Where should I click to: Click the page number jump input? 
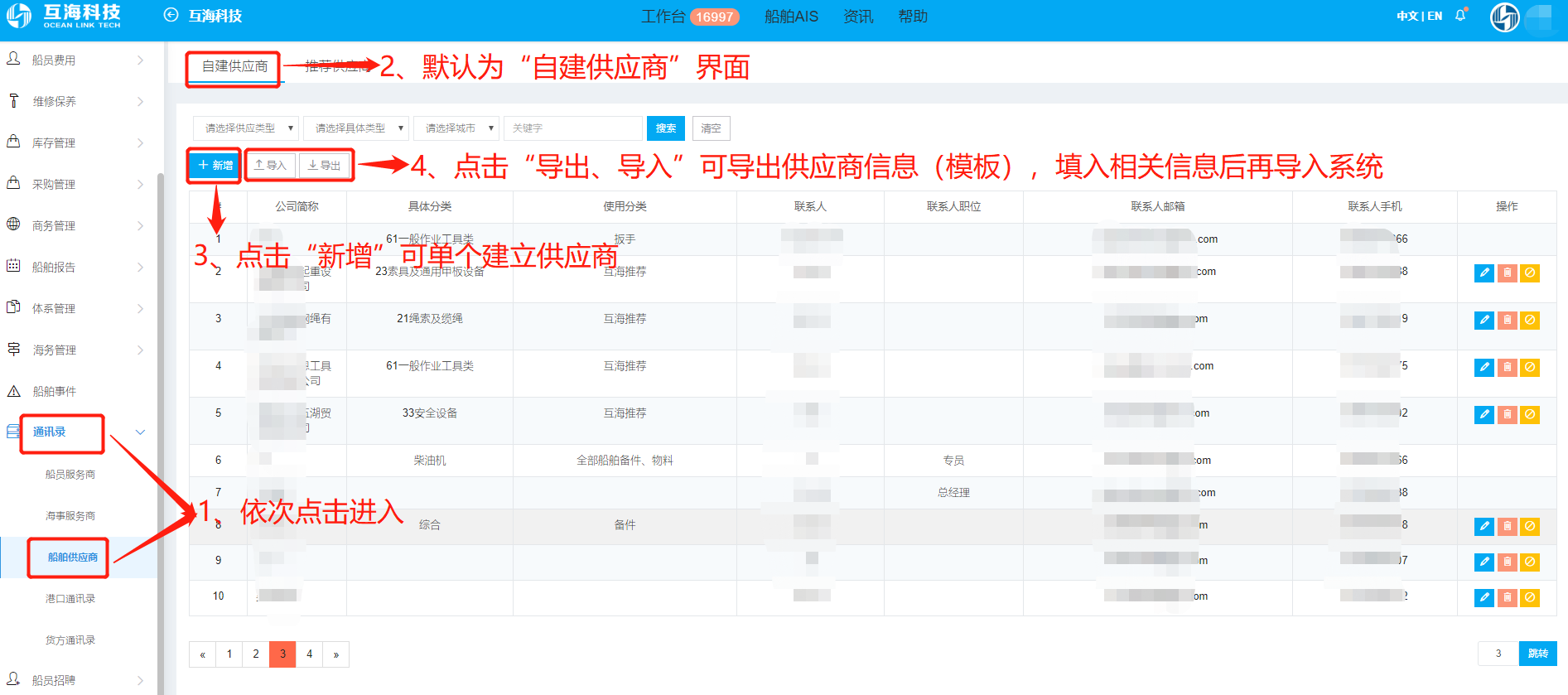(x=1498, y=654)
